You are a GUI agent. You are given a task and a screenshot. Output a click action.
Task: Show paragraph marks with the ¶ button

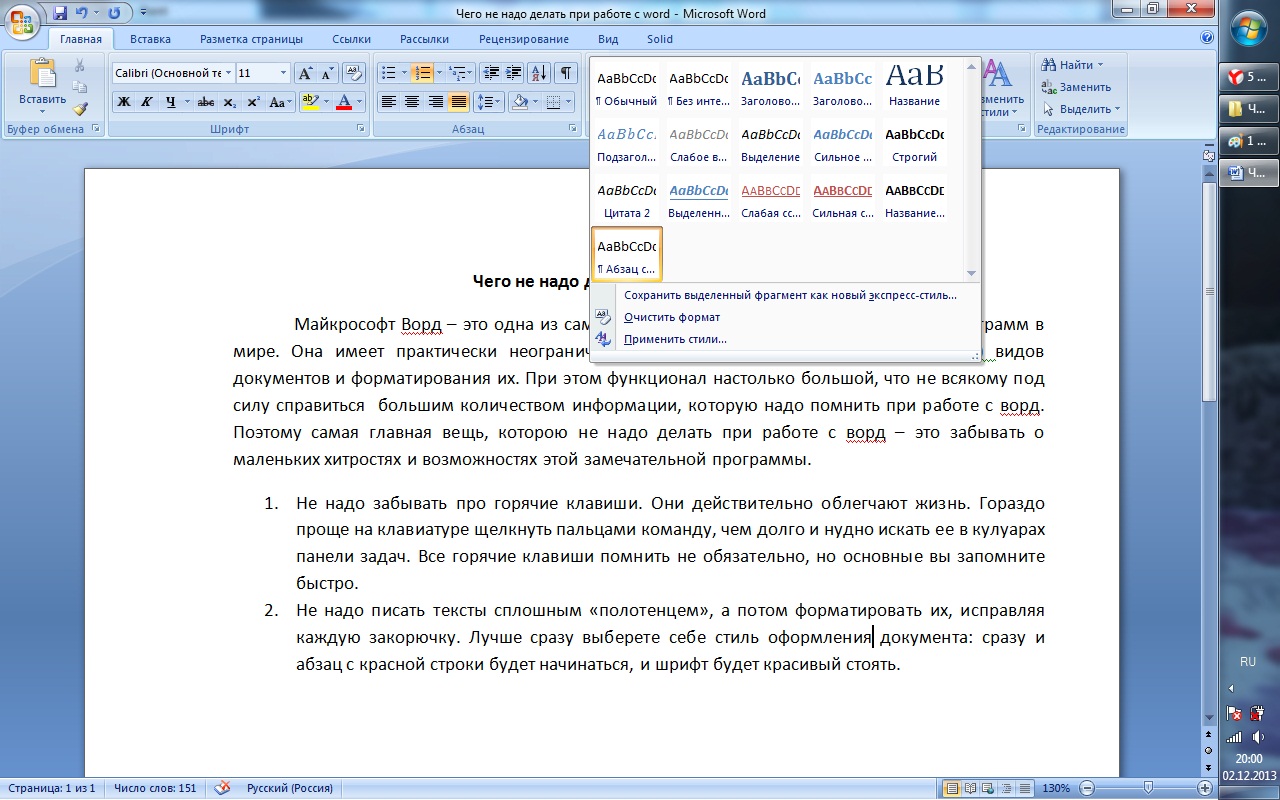pos(565,73)
